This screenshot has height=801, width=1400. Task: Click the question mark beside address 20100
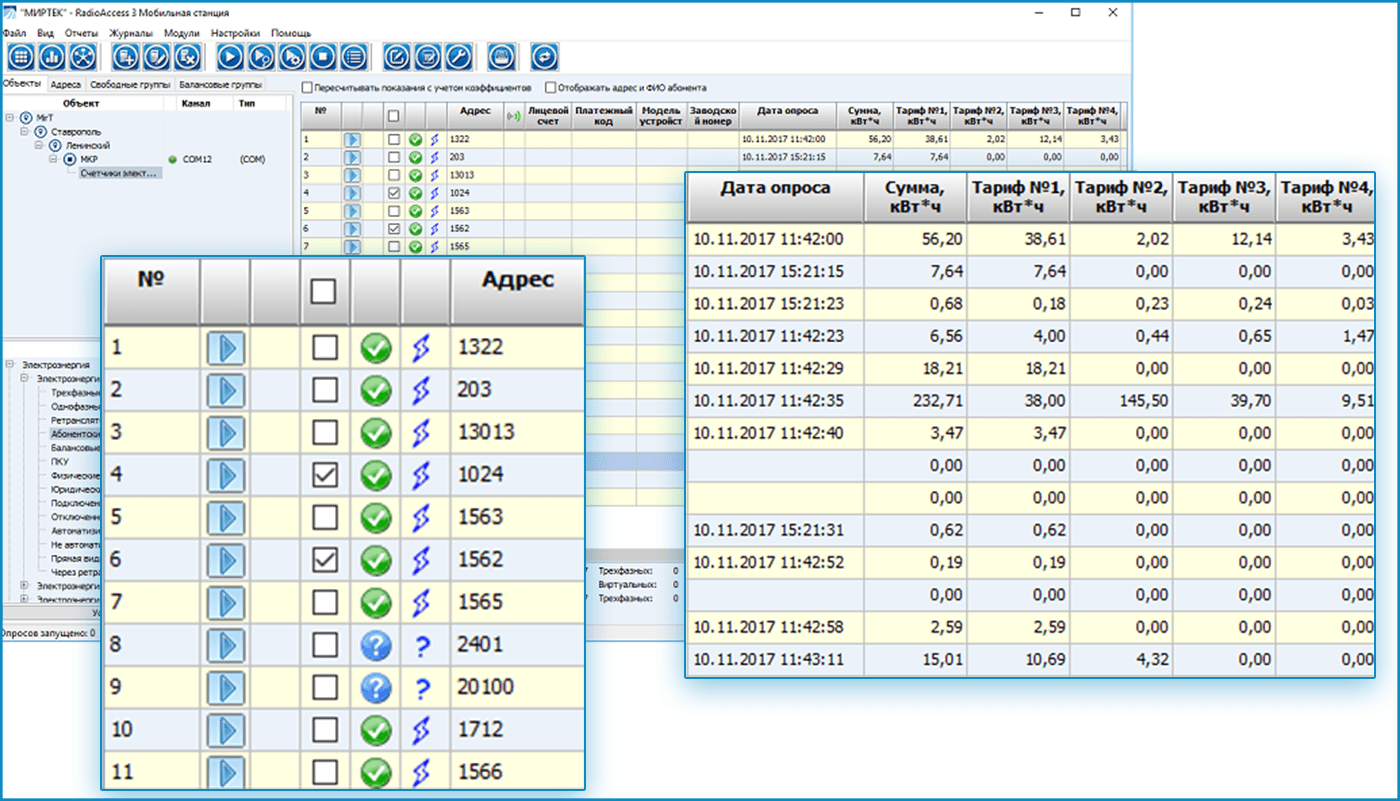(424, 688)
